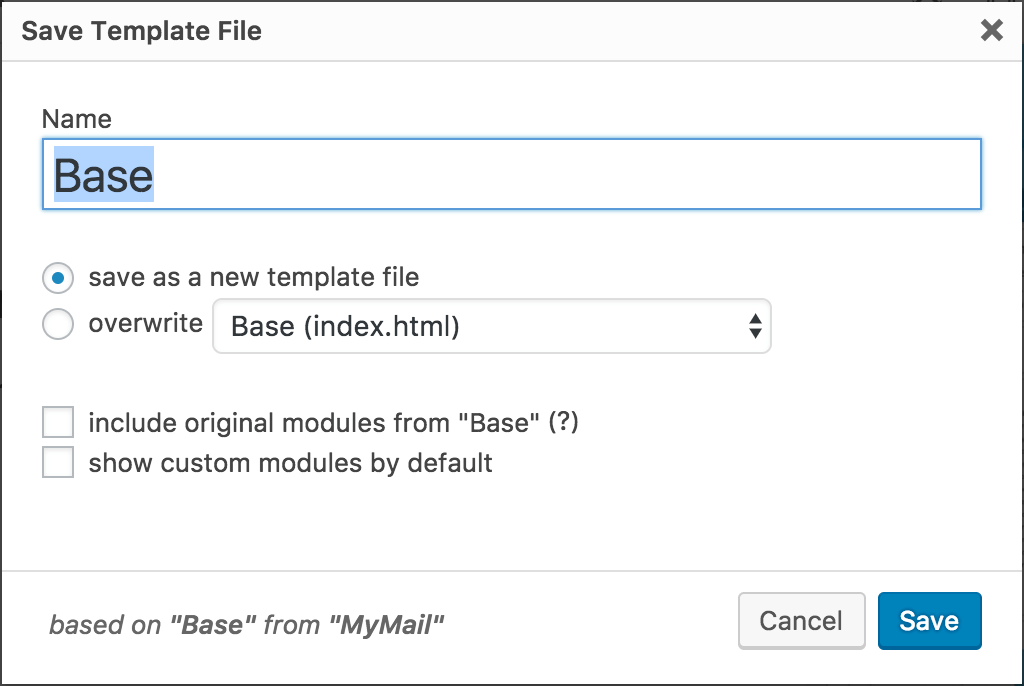Open the 'Base (index.html)' template dropdown
Screen dimensions: 1024x686
[490, 326]
